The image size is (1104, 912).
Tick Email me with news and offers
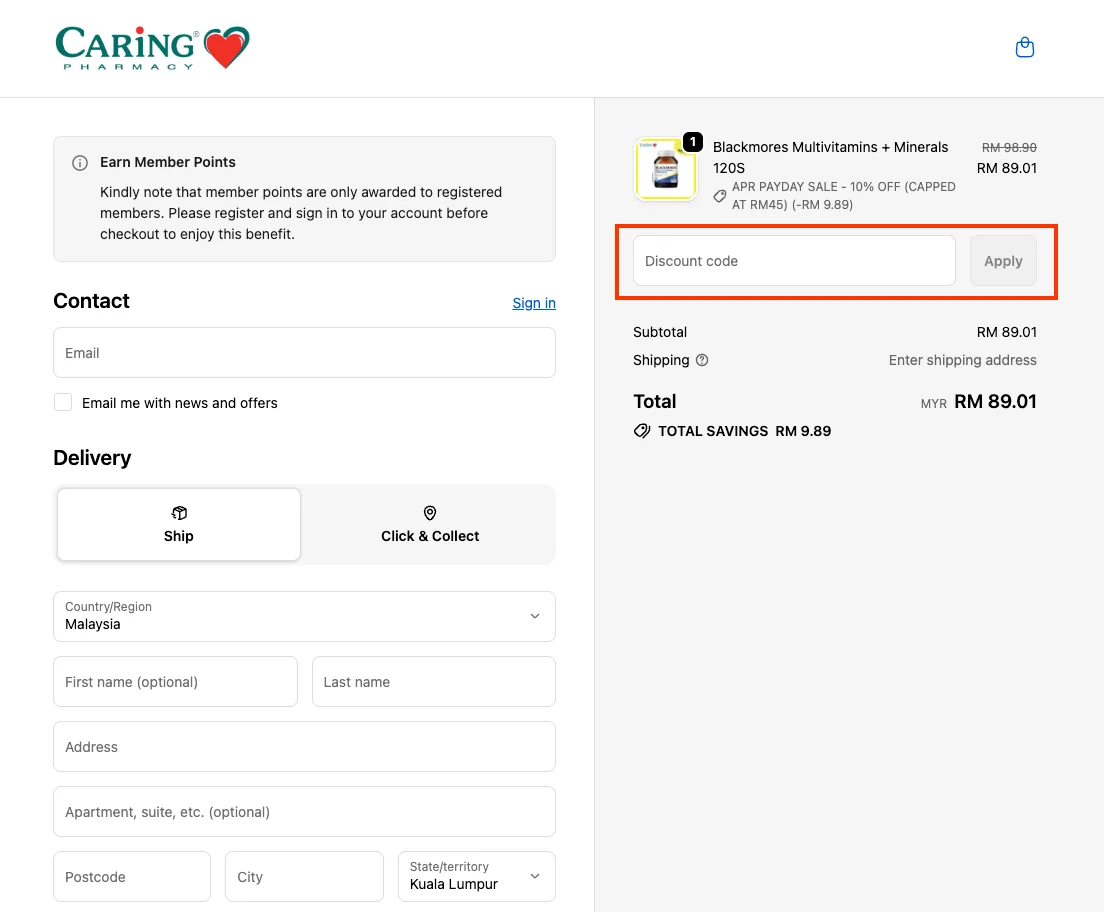pos(63,402)
